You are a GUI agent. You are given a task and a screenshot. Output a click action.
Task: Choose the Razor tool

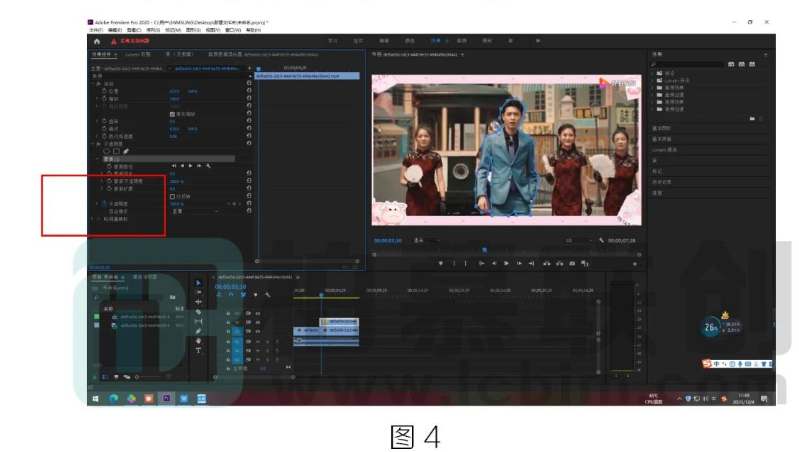click(x=198, y=311)
